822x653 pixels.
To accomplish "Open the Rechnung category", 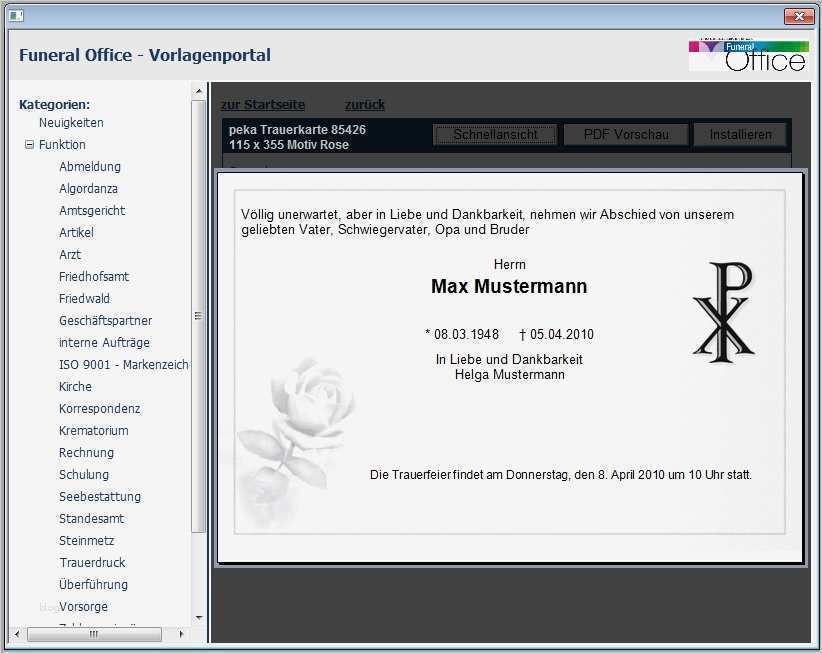I will pyautogui.click(x=86, y=452).
